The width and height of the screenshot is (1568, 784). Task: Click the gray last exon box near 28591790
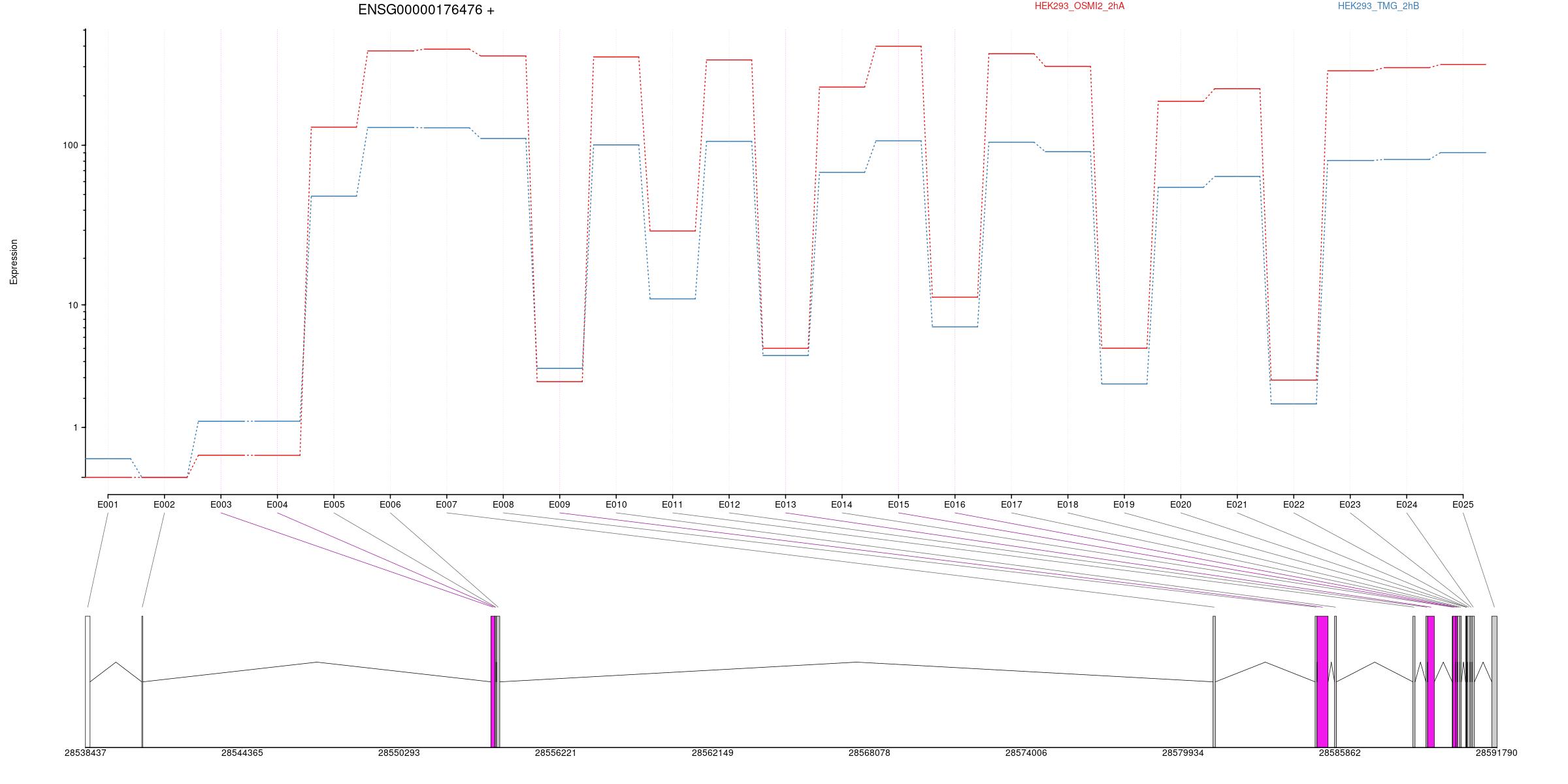tap(1494, 681)
